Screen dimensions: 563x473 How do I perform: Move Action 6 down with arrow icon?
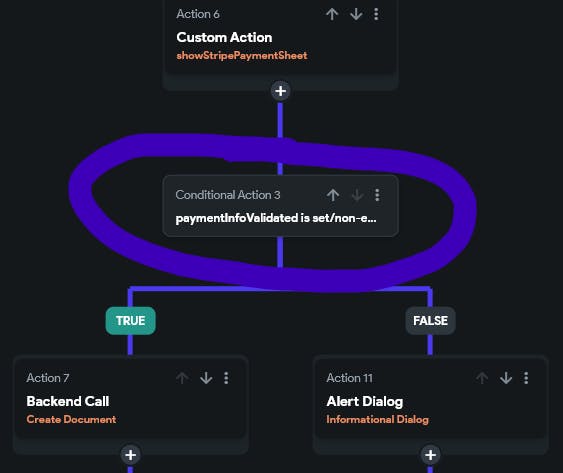click(356, 14)
